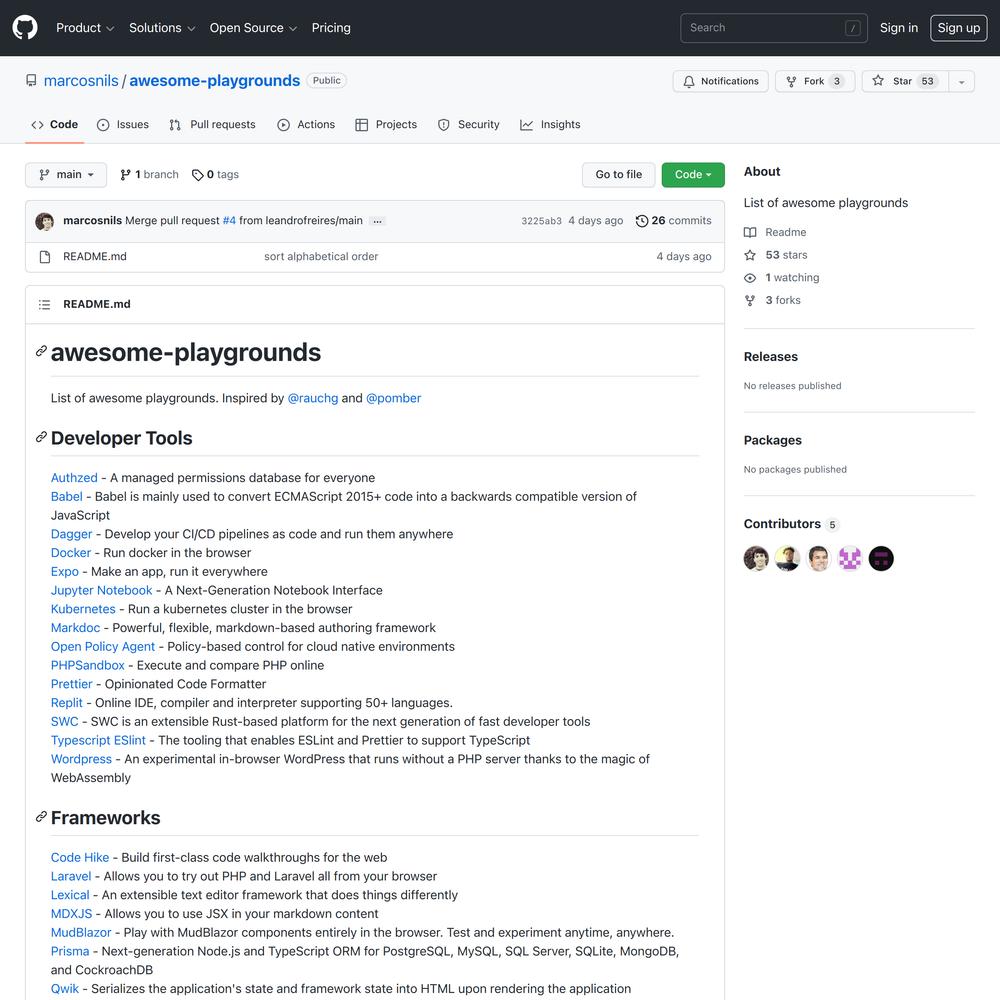This screenshot has width=1000, height=1000.
Task: Open the Dagger playground link
Action: (x=71, y=534)
